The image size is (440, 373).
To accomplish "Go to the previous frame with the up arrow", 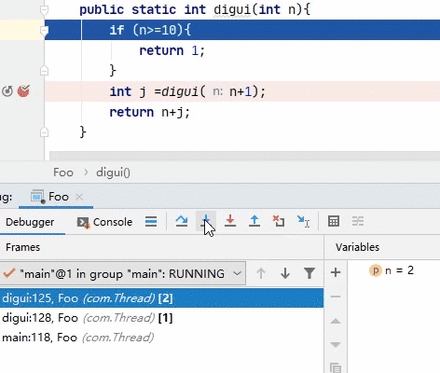I will [x=261, y=274].
